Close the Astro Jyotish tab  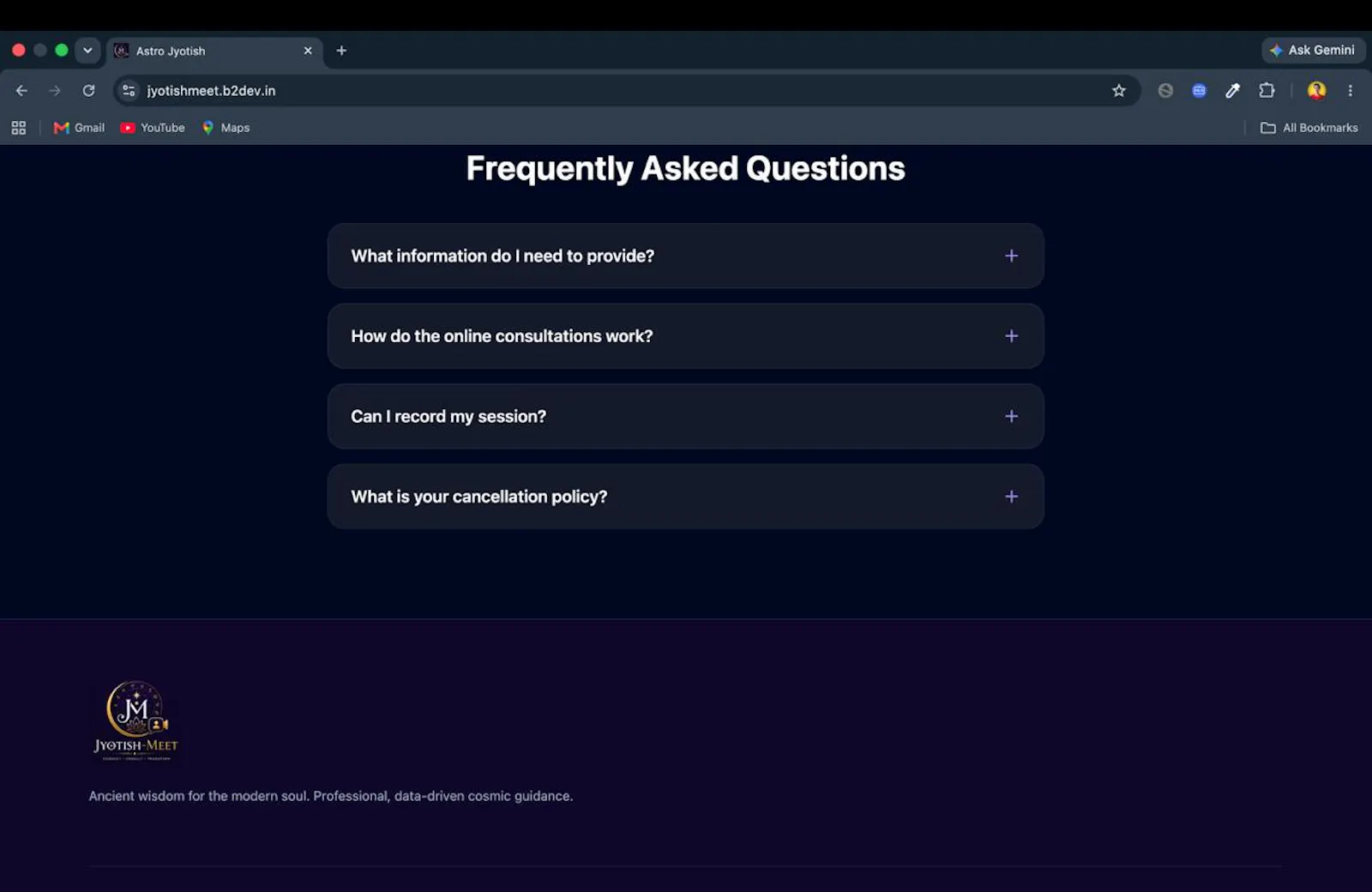[308, 51]
